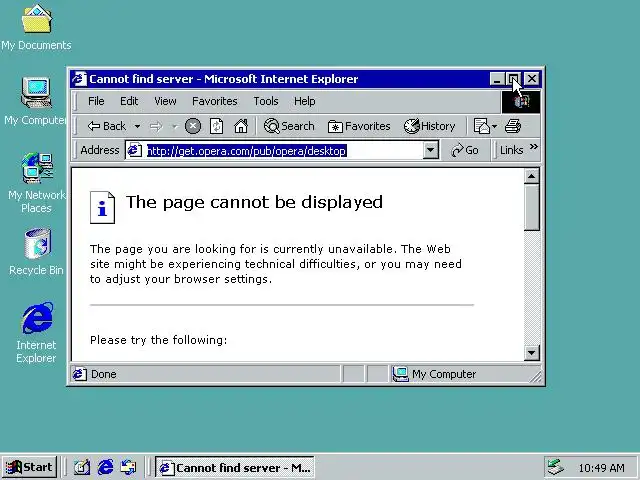640x480 pixels.
Task: Select the My Computer desktop icon
Action: pos(36,101)
